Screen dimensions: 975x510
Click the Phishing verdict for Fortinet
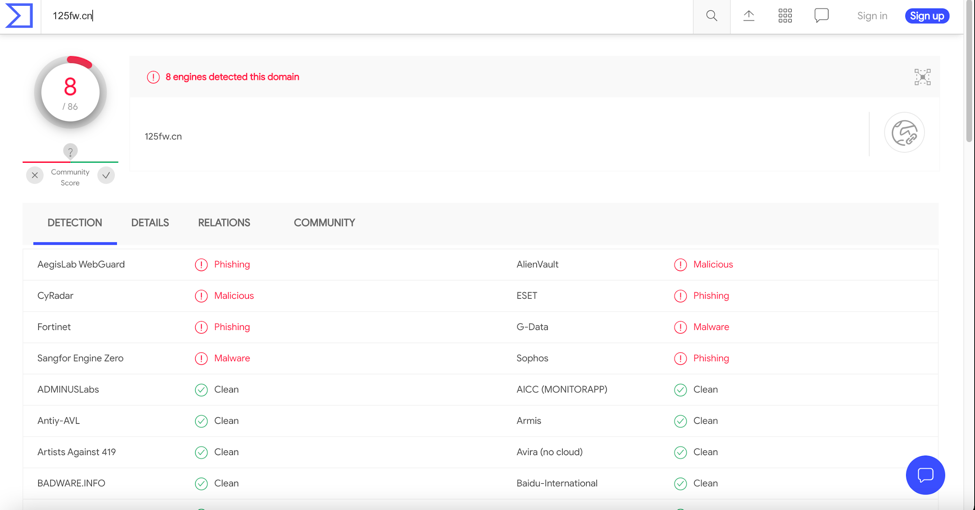(232, 327)
